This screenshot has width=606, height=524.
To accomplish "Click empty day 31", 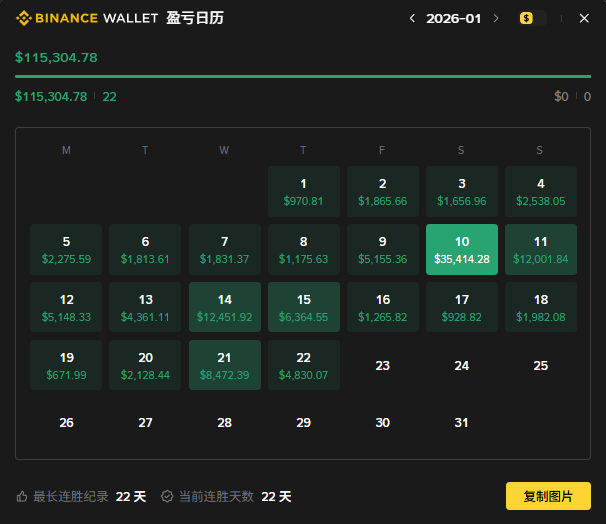I will [x=462, y=422].
